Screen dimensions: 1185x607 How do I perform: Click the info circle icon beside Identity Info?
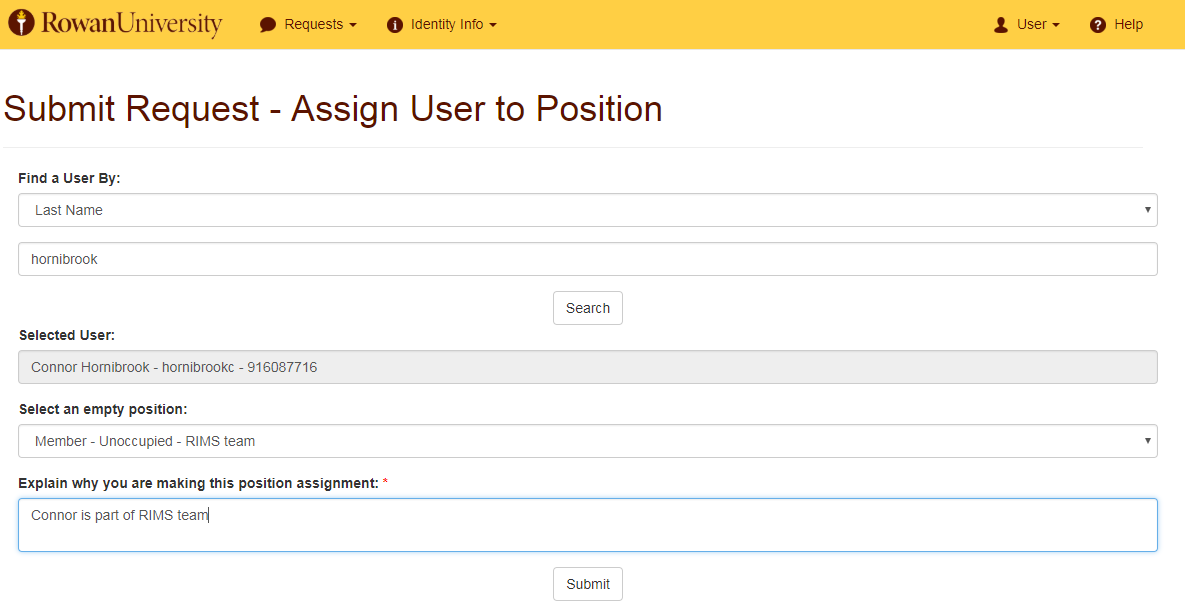[x=395, y=25]
